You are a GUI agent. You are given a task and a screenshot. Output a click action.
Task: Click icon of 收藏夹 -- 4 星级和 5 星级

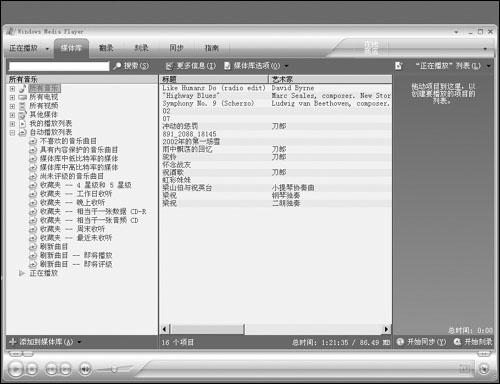33,185
